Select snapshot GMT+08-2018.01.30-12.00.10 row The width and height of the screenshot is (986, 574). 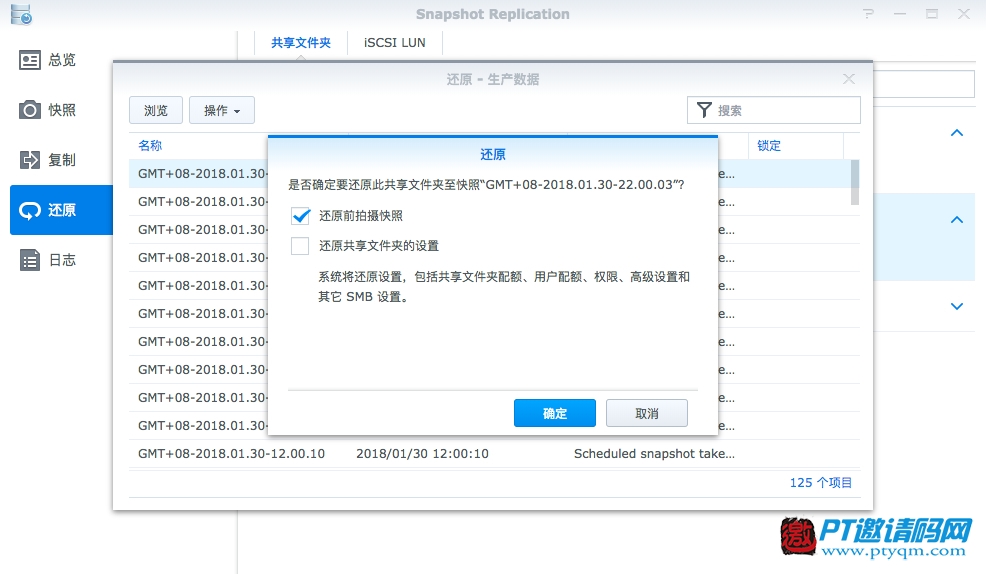pyautogui.click(x=494, y=454)
